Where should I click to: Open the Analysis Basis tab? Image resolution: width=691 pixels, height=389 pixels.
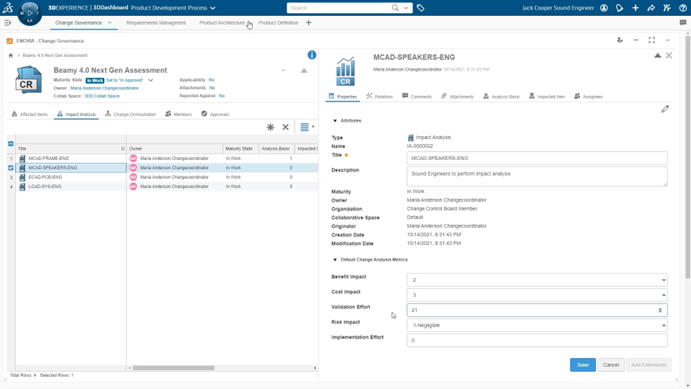501,96
